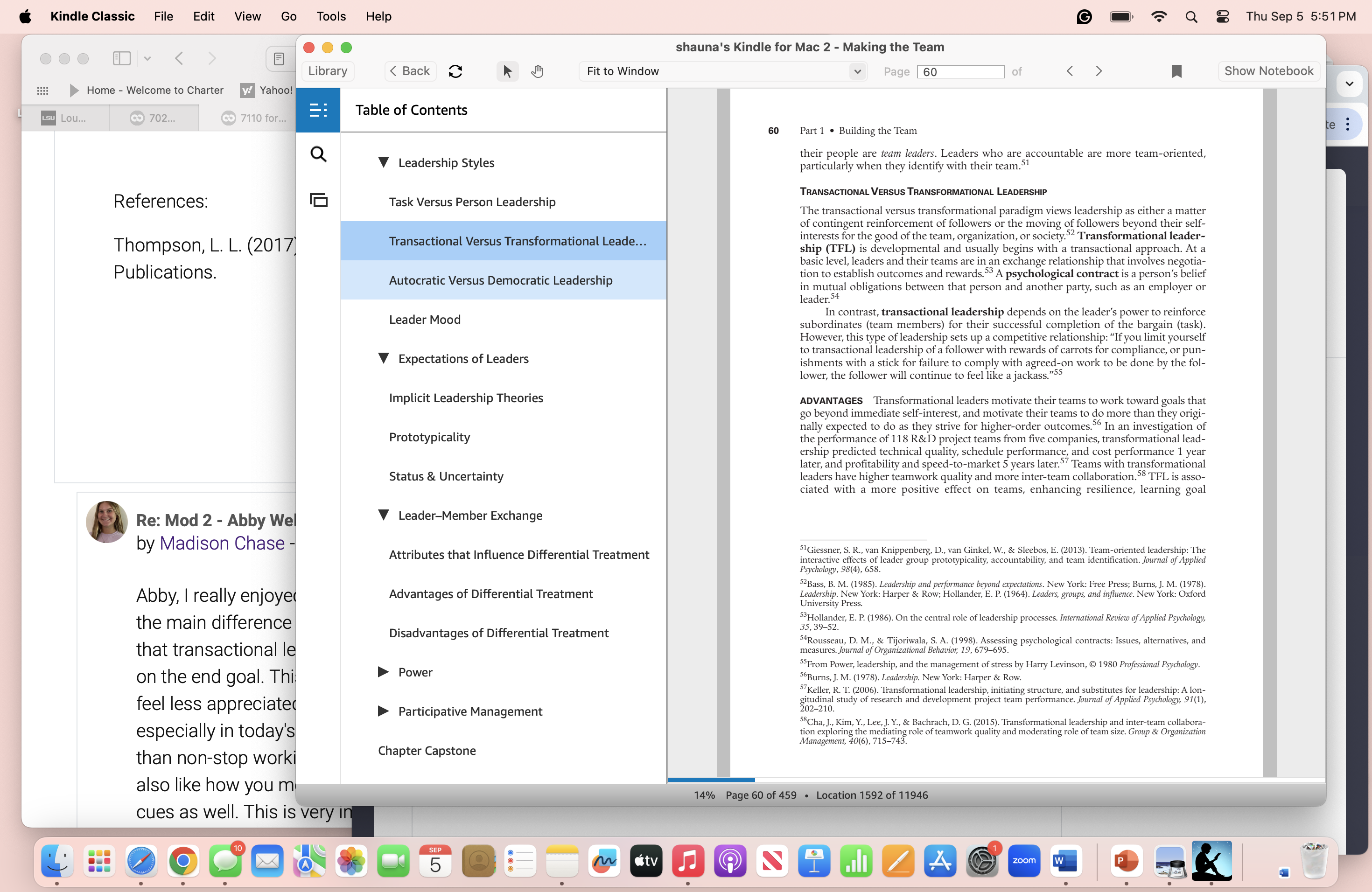The width and height of the screenshot is (1372, 892).
Task: Click the Show Notebook button
Action: [1268, 71]
